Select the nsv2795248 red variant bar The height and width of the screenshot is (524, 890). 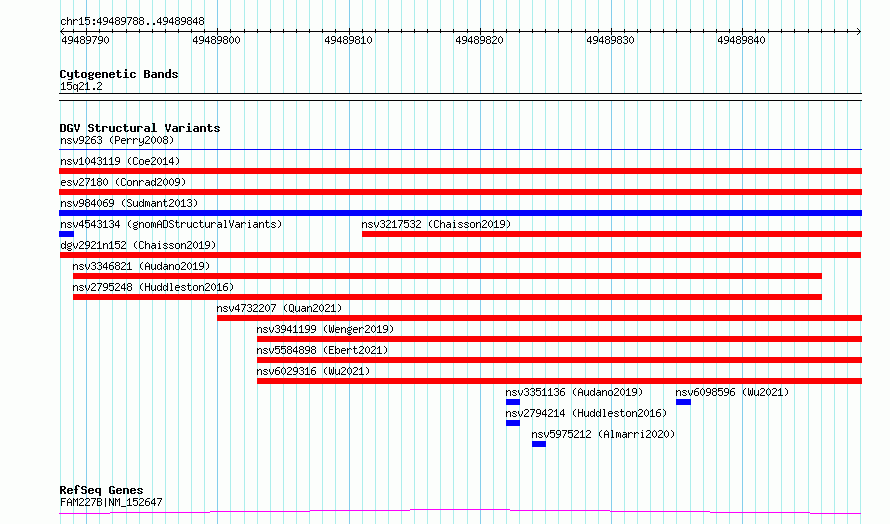coord(447,297)
